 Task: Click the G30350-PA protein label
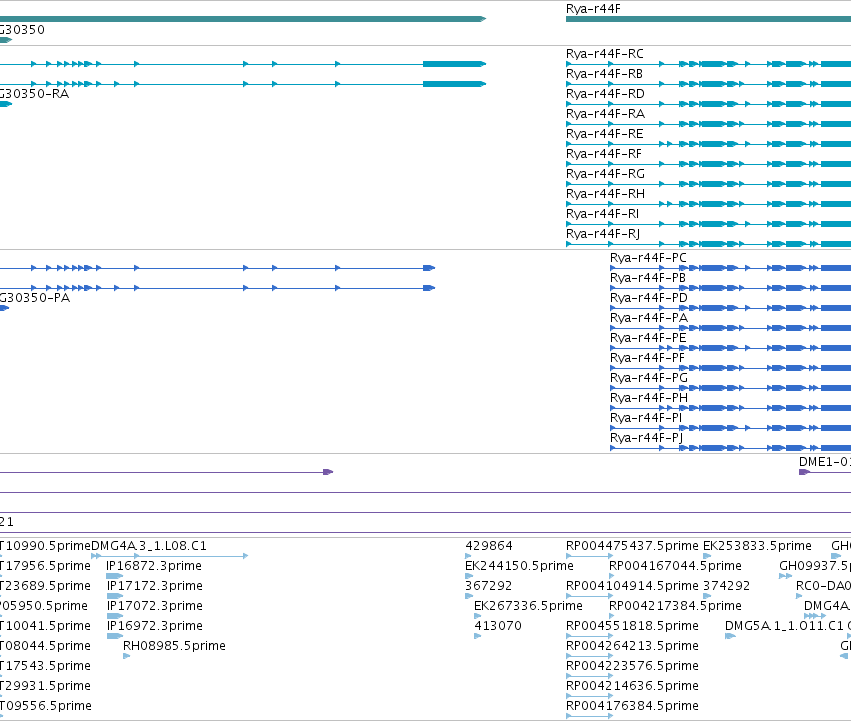(35, 299)
